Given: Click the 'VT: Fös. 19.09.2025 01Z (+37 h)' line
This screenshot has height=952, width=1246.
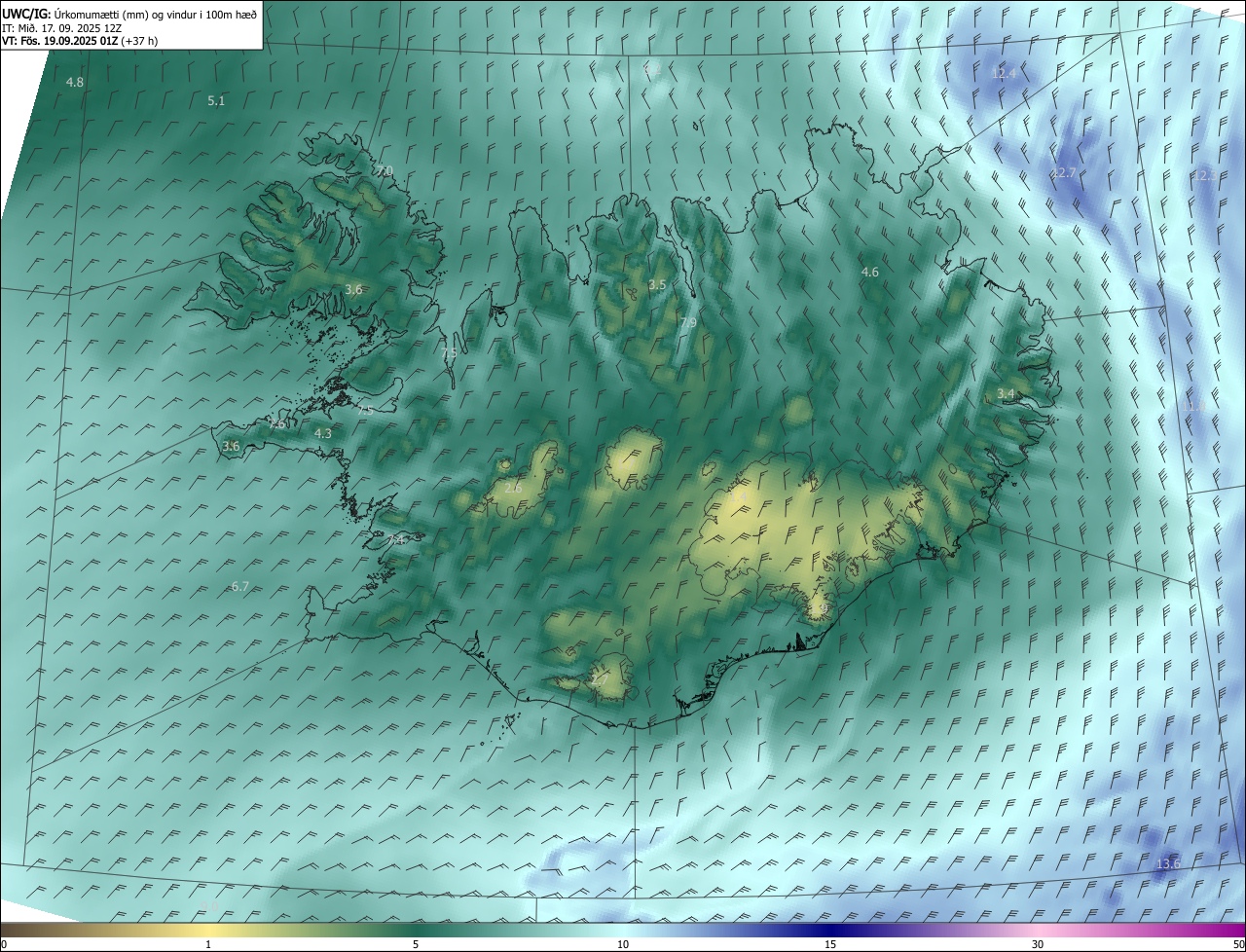Looking at the screenshot, I should 80,41.
